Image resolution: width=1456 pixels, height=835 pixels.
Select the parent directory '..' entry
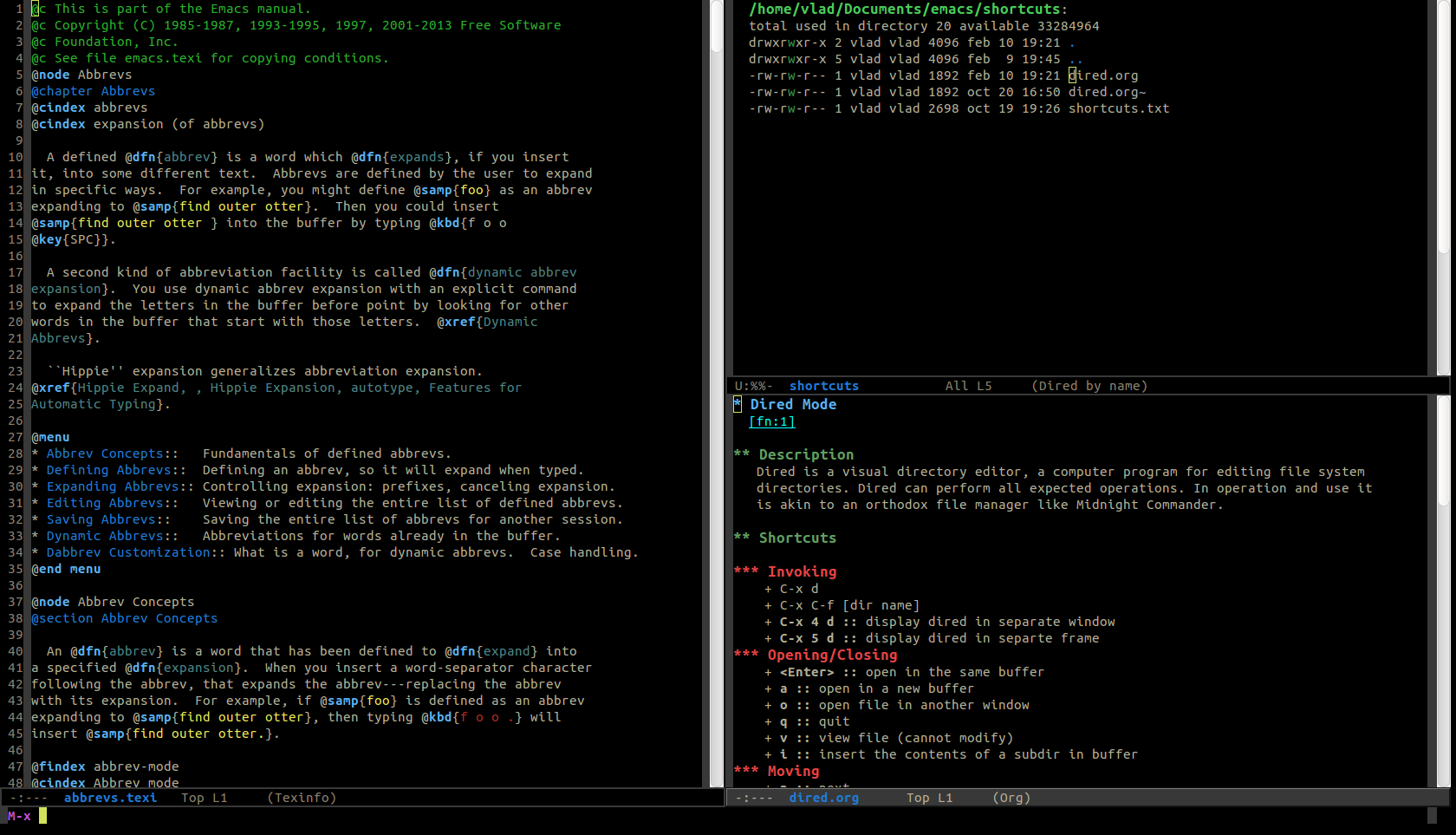pyautogui.click(x=1076, y=59)
